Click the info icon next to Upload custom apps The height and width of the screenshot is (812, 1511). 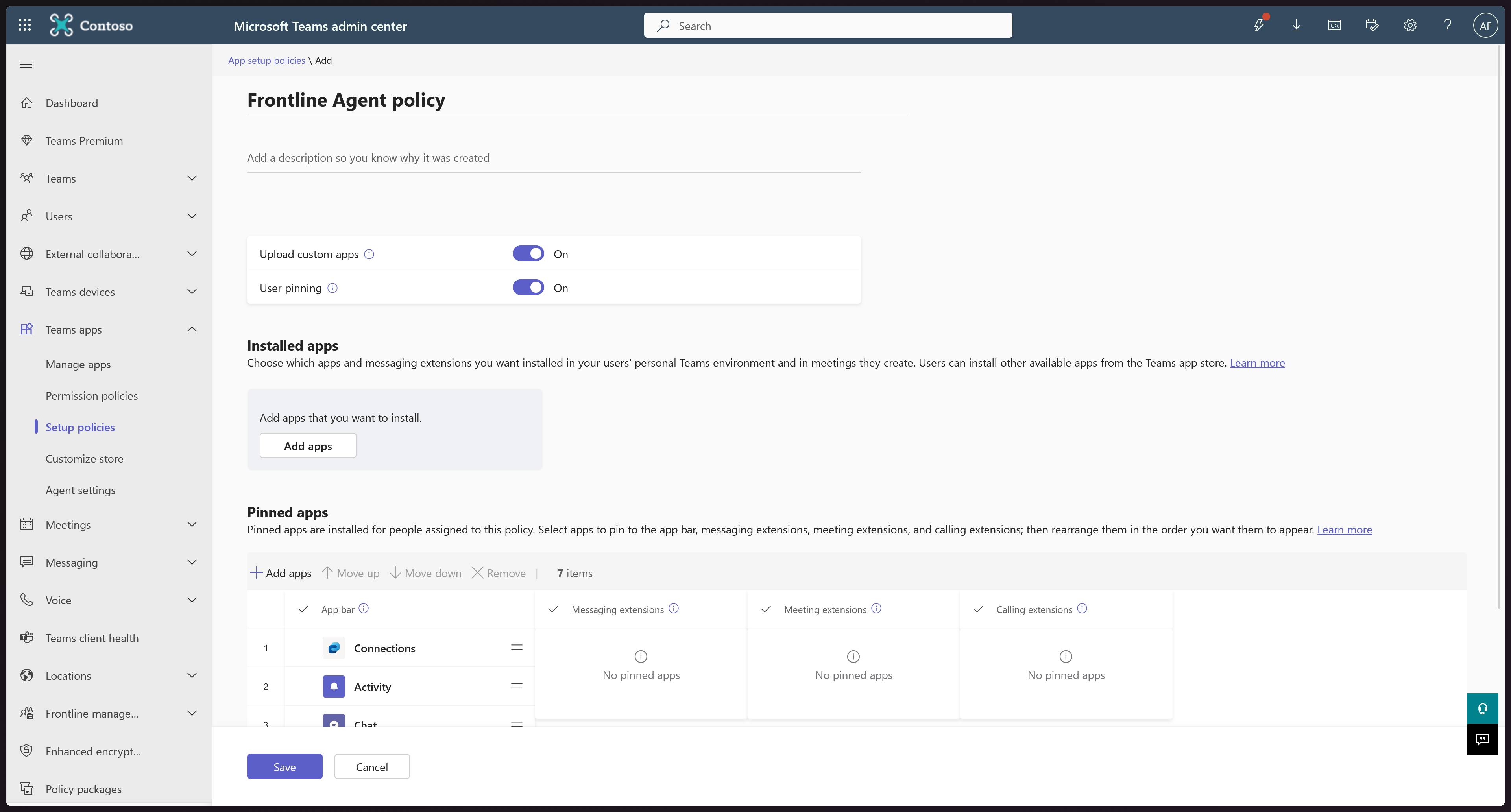[x=369, y=254]
